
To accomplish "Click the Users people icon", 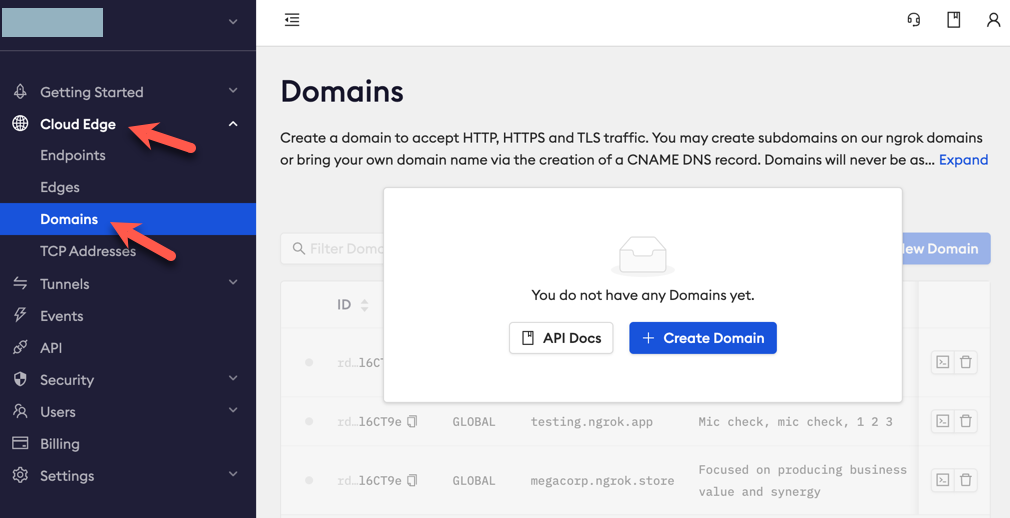I will pos(21,411).
